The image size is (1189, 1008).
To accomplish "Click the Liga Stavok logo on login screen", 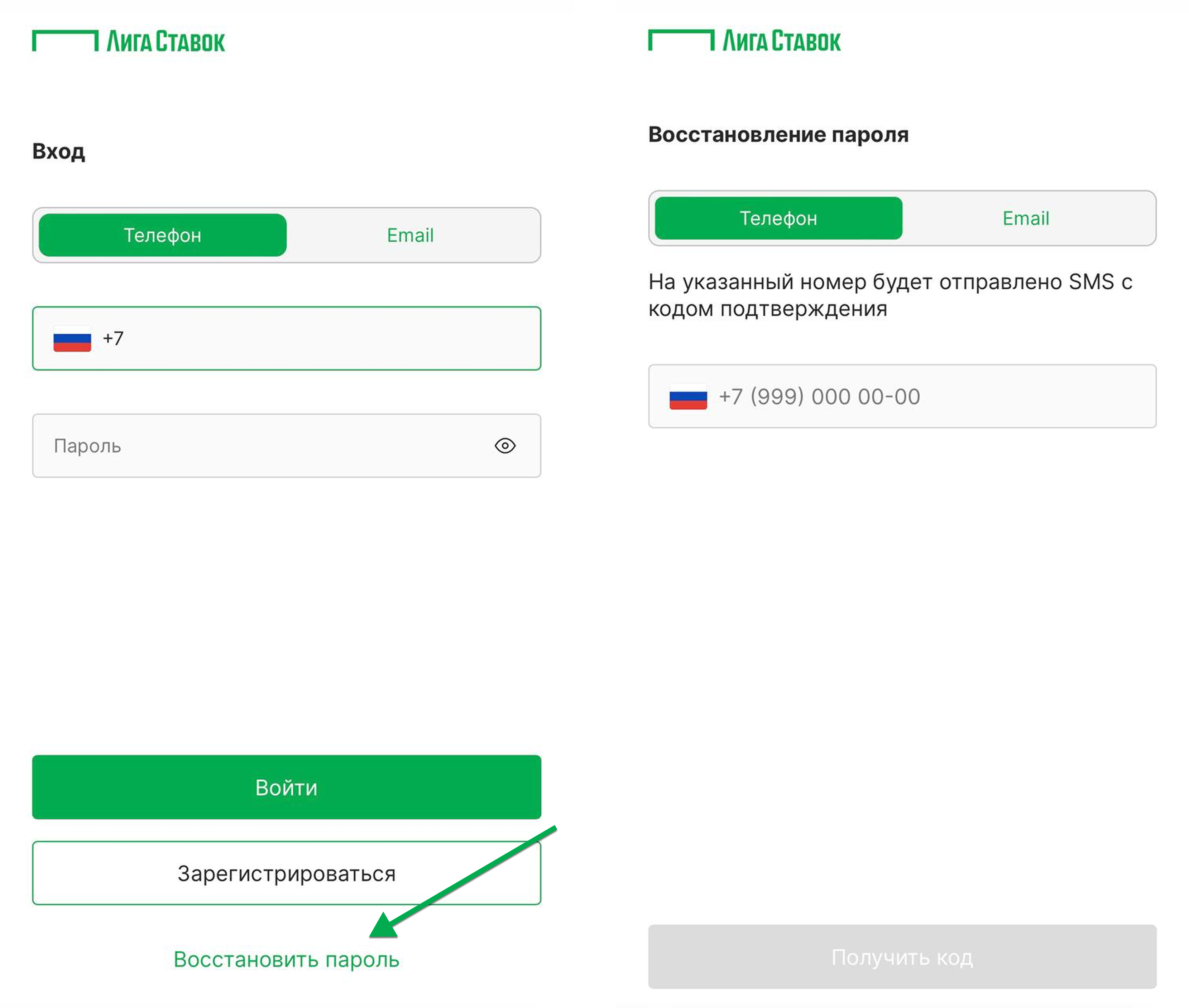I will pyautogui.click(x=129, y=41).
